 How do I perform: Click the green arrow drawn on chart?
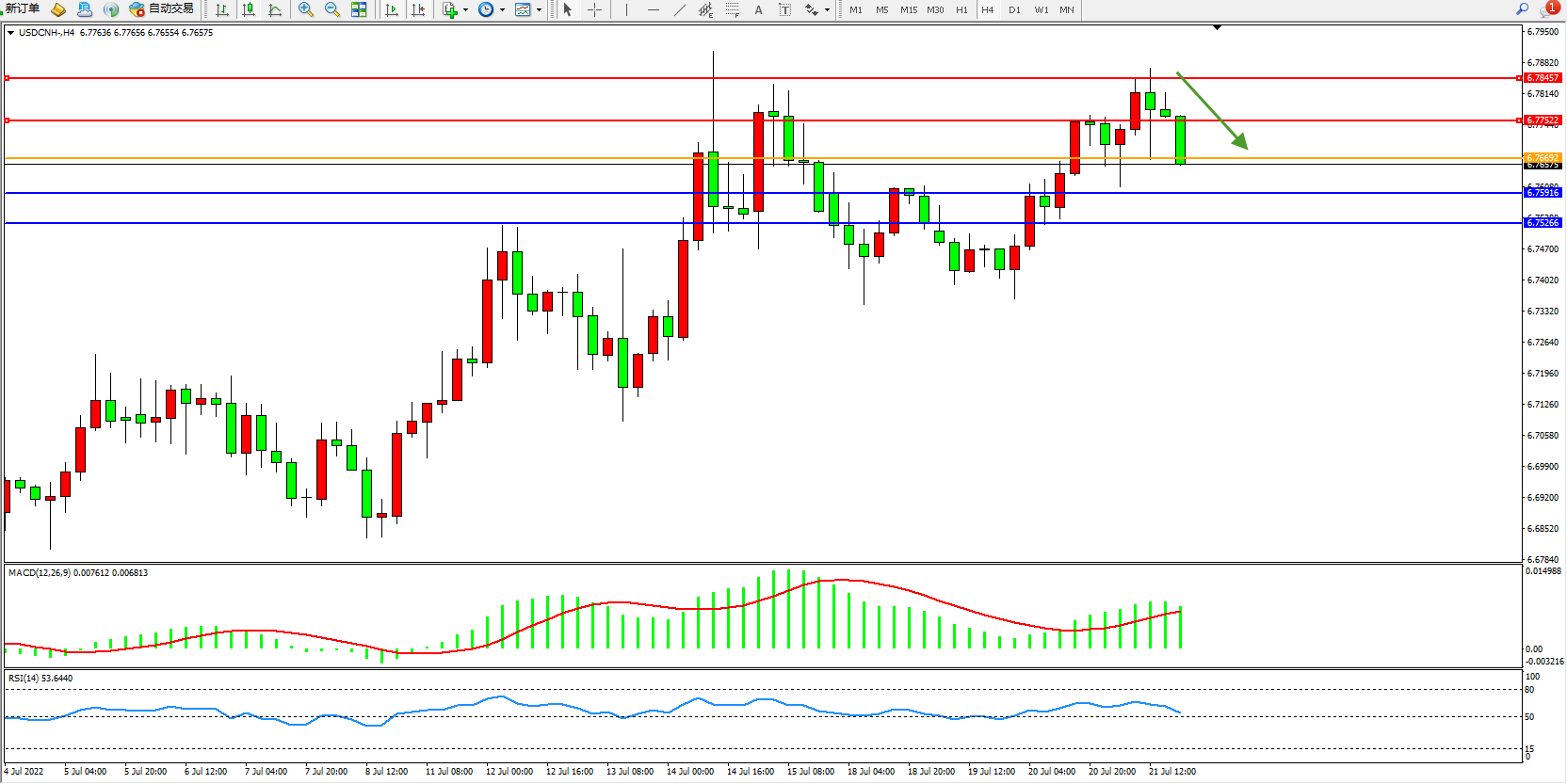pos(1213,111)
